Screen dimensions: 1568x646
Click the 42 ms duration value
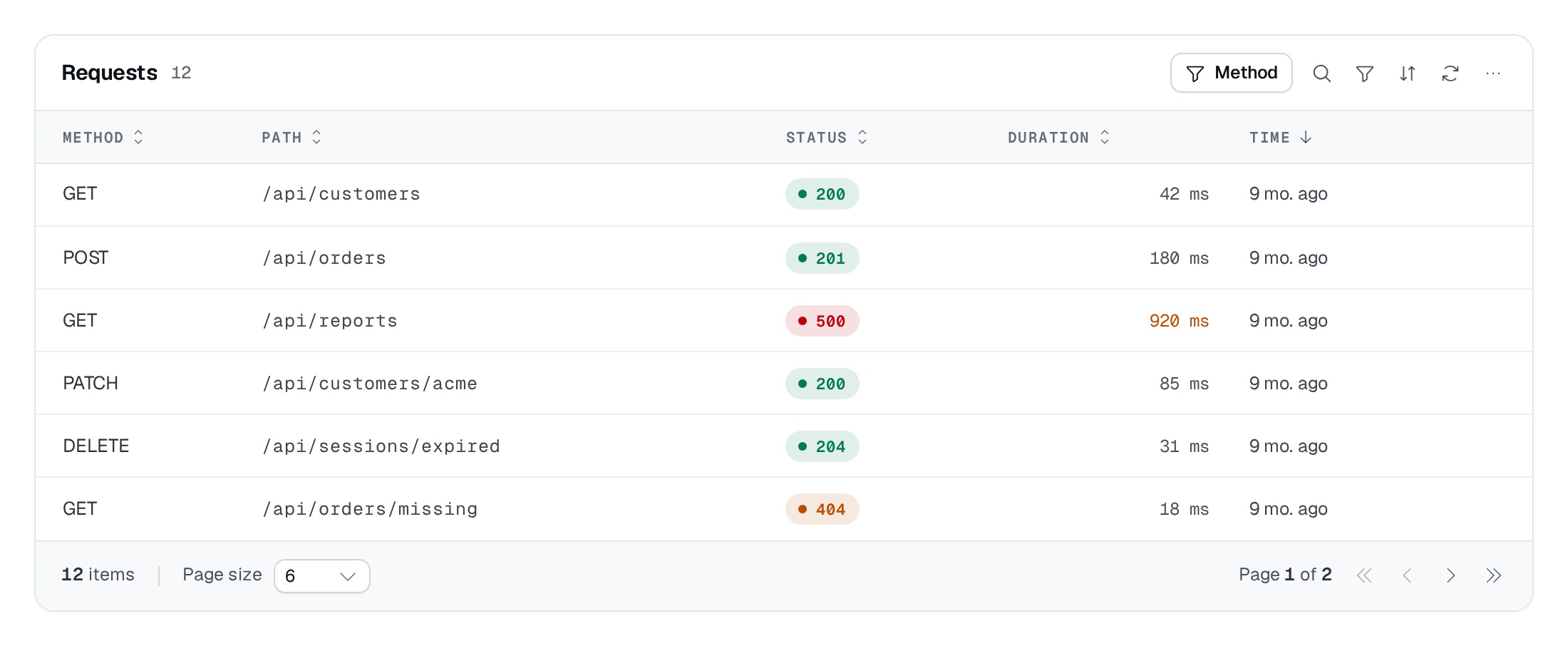pos(1184,194)
